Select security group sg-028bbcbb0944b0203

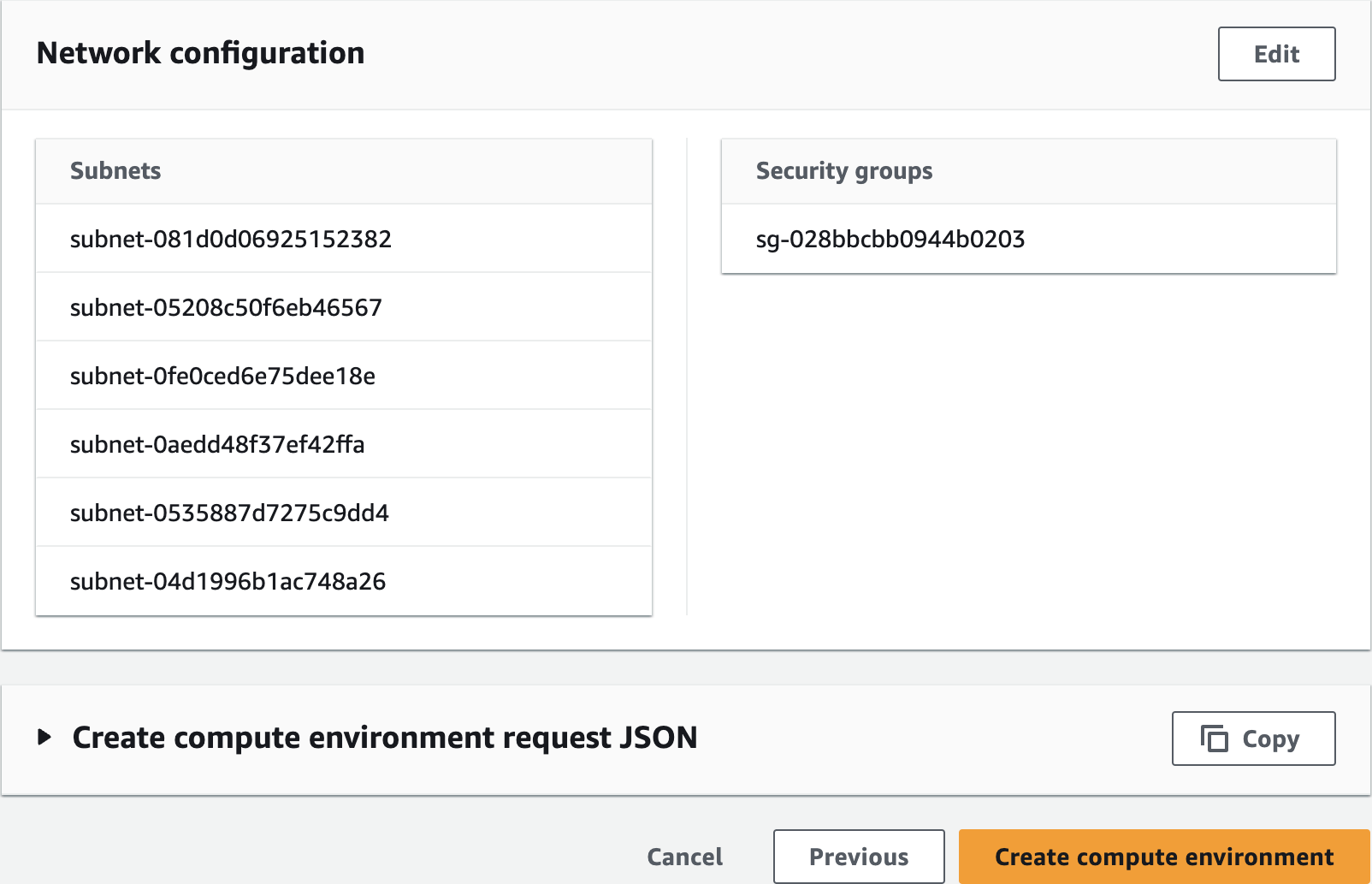point(890,239)
